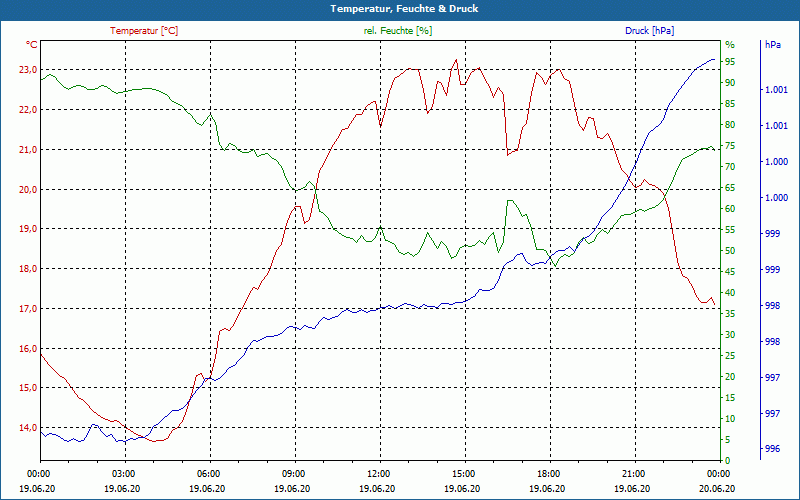Click the green '65' humidity tick label
Viewport: 800px width, 500px height.
pyautogui.click(x=730, y=188)
